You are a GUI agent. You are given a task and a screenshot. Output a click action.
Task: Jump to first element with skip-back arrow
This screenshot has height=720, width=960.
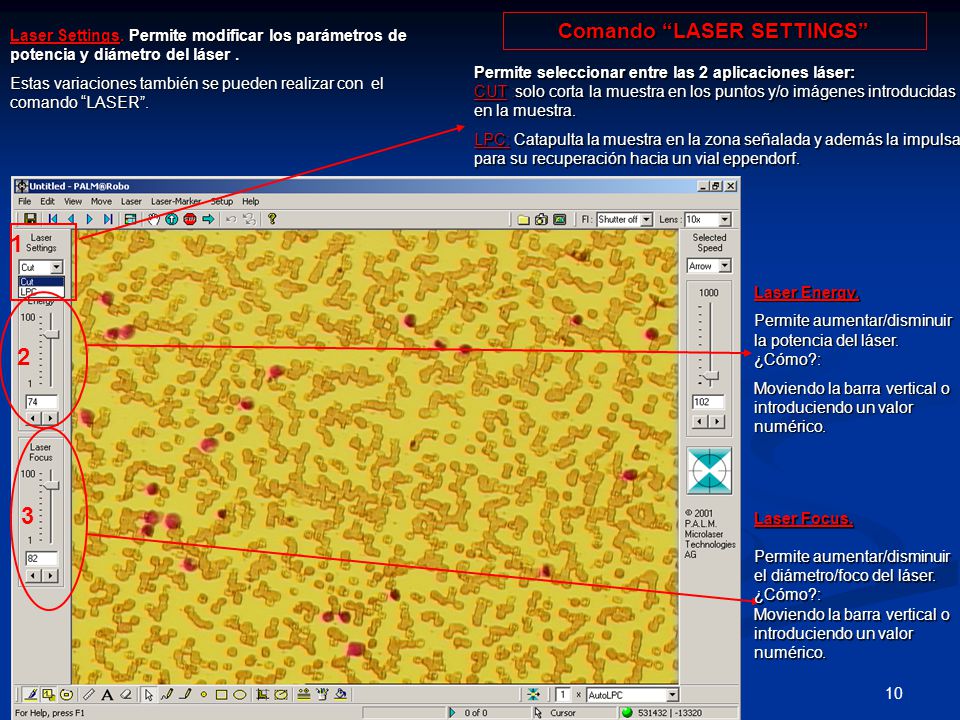[53, 219]
